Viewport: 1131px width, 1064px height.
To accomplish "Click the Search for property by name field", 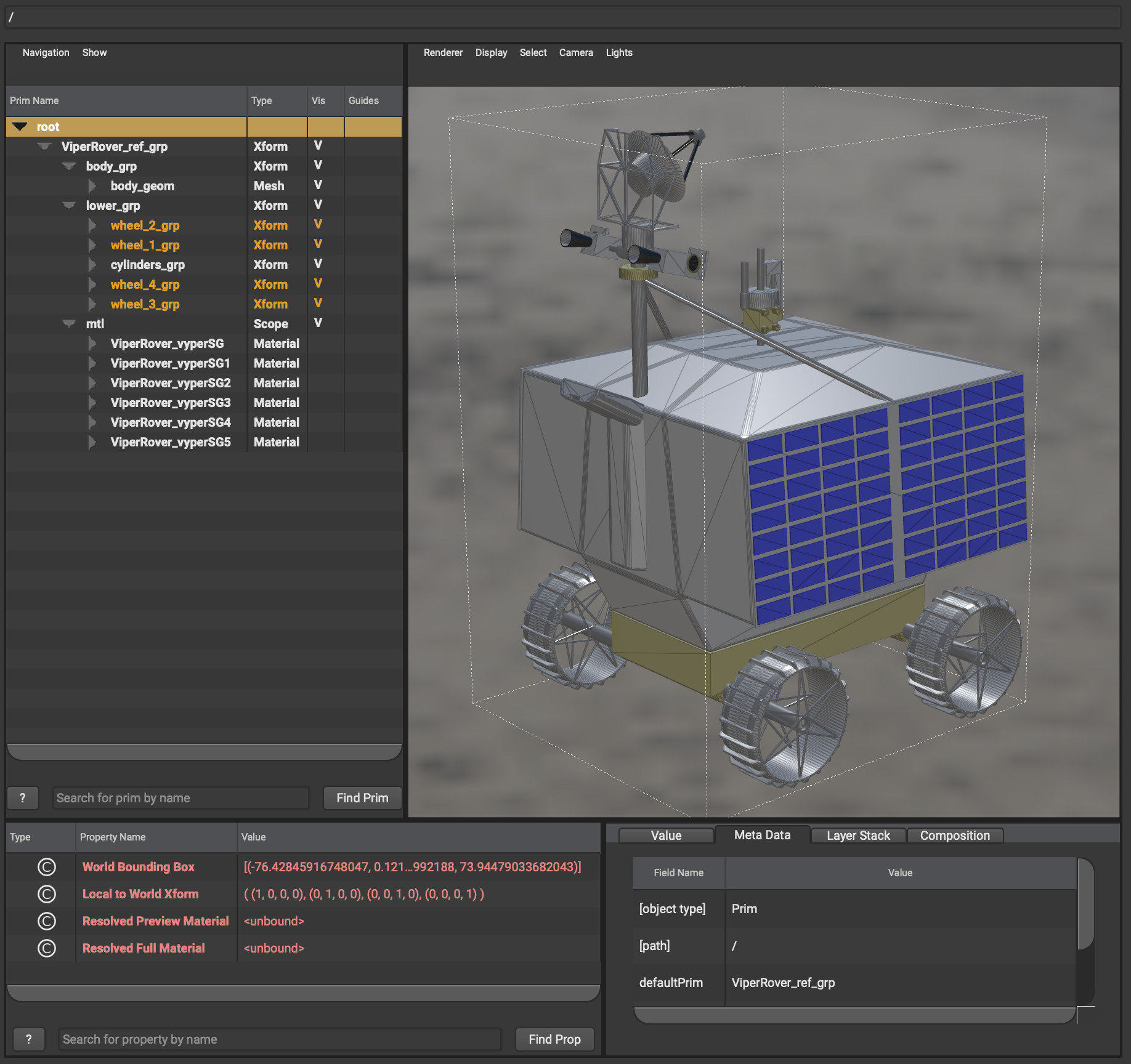I will [280, 1039].
